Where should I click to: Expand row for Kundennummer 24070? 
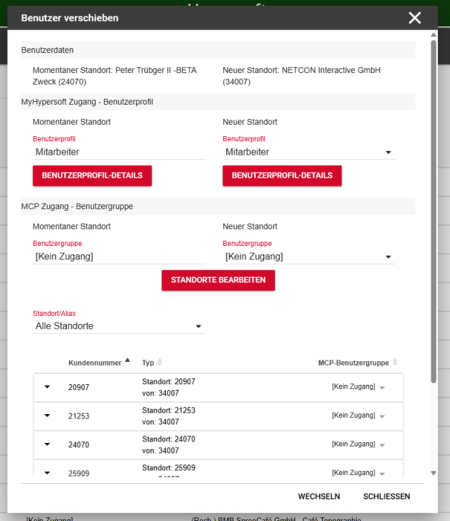[x=47, y=444]
